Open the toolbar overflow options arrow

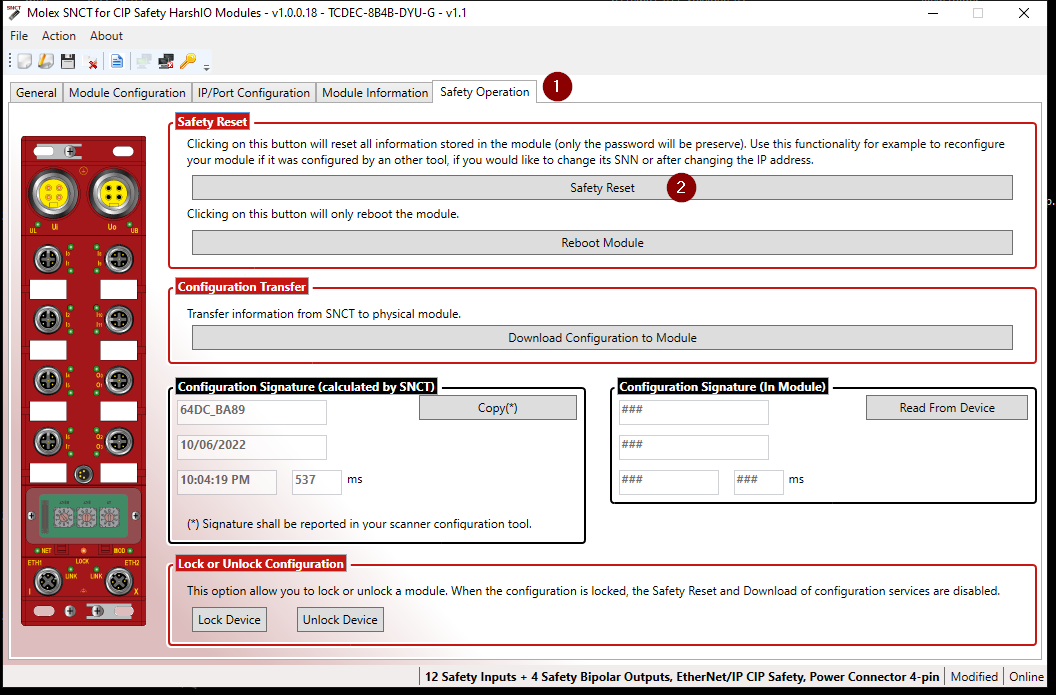[x=207, y=67]
